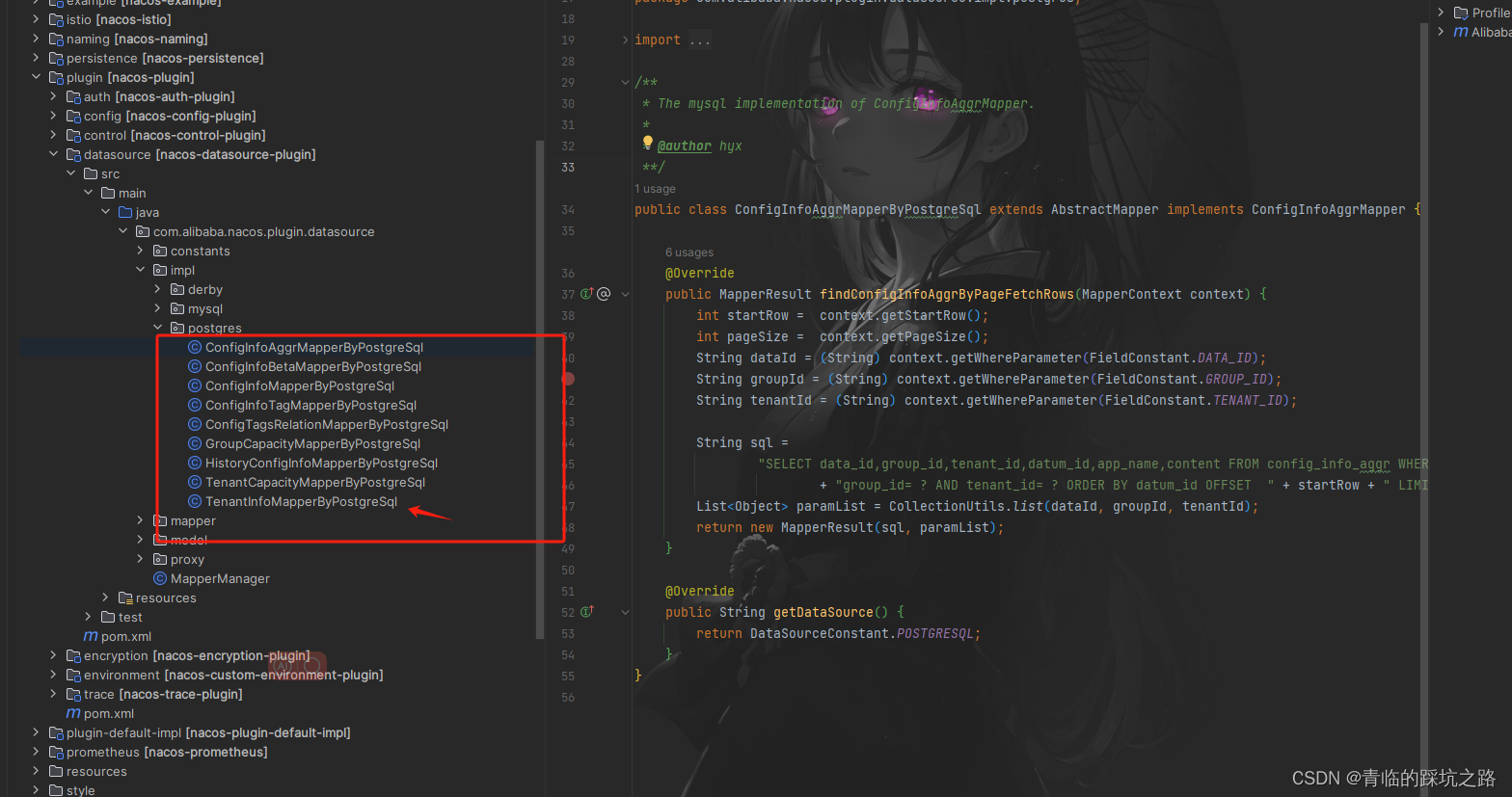Click line number 33 in the gutter

click(x=568, y=167)
